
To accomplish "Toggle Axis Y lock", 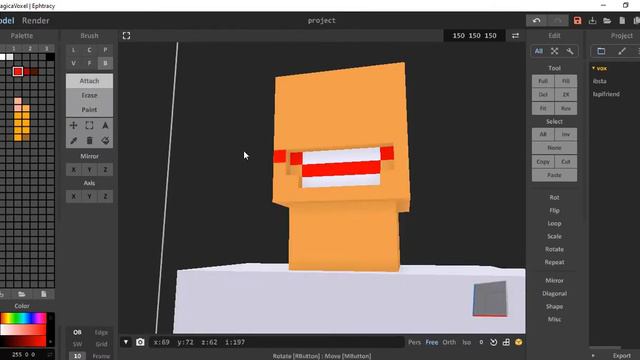I will click(x=89, y=196).
